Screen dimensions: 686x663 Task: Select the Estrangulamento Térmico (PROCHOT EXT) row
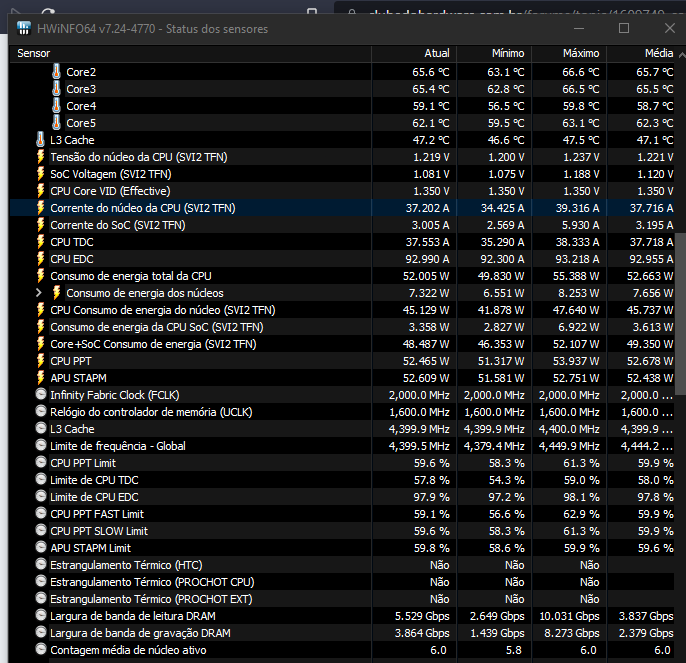pos(343,599)
